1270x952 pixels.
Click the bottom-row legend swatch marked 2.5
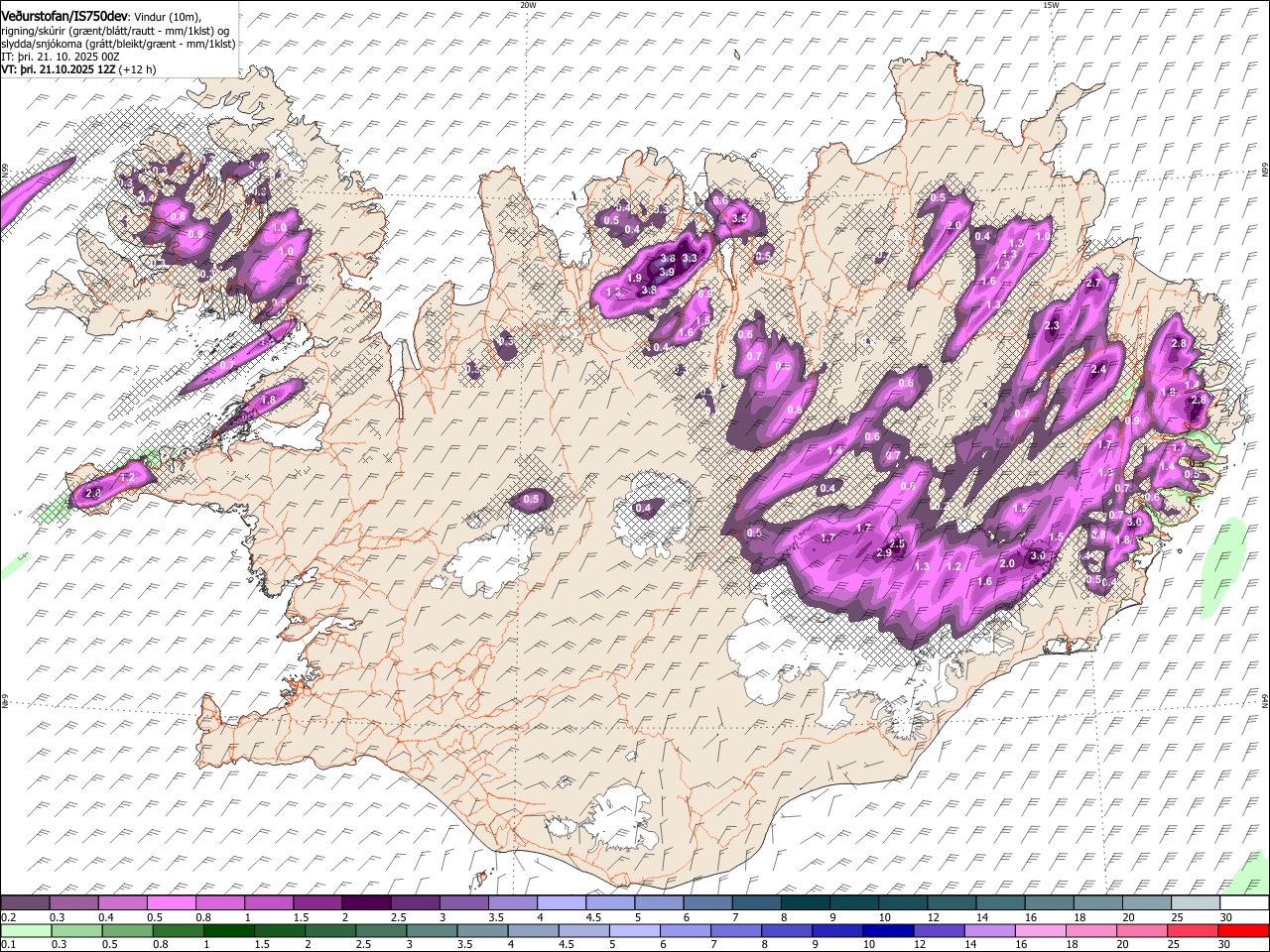click(381, 930)
